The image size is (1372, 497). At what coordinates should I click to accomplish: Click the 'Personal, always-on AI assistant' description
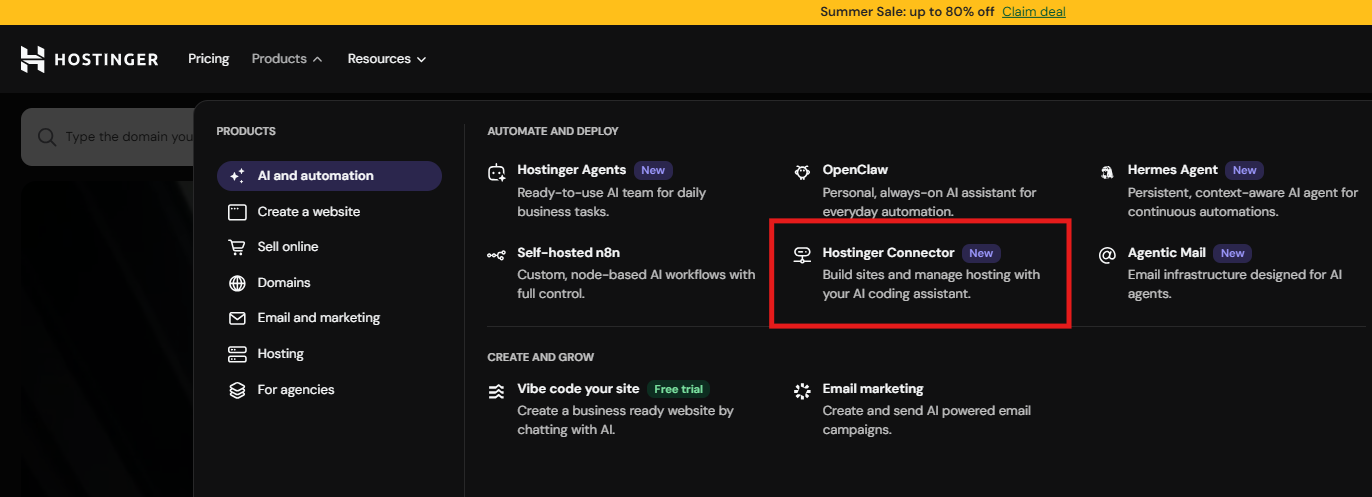click(929, 202)
